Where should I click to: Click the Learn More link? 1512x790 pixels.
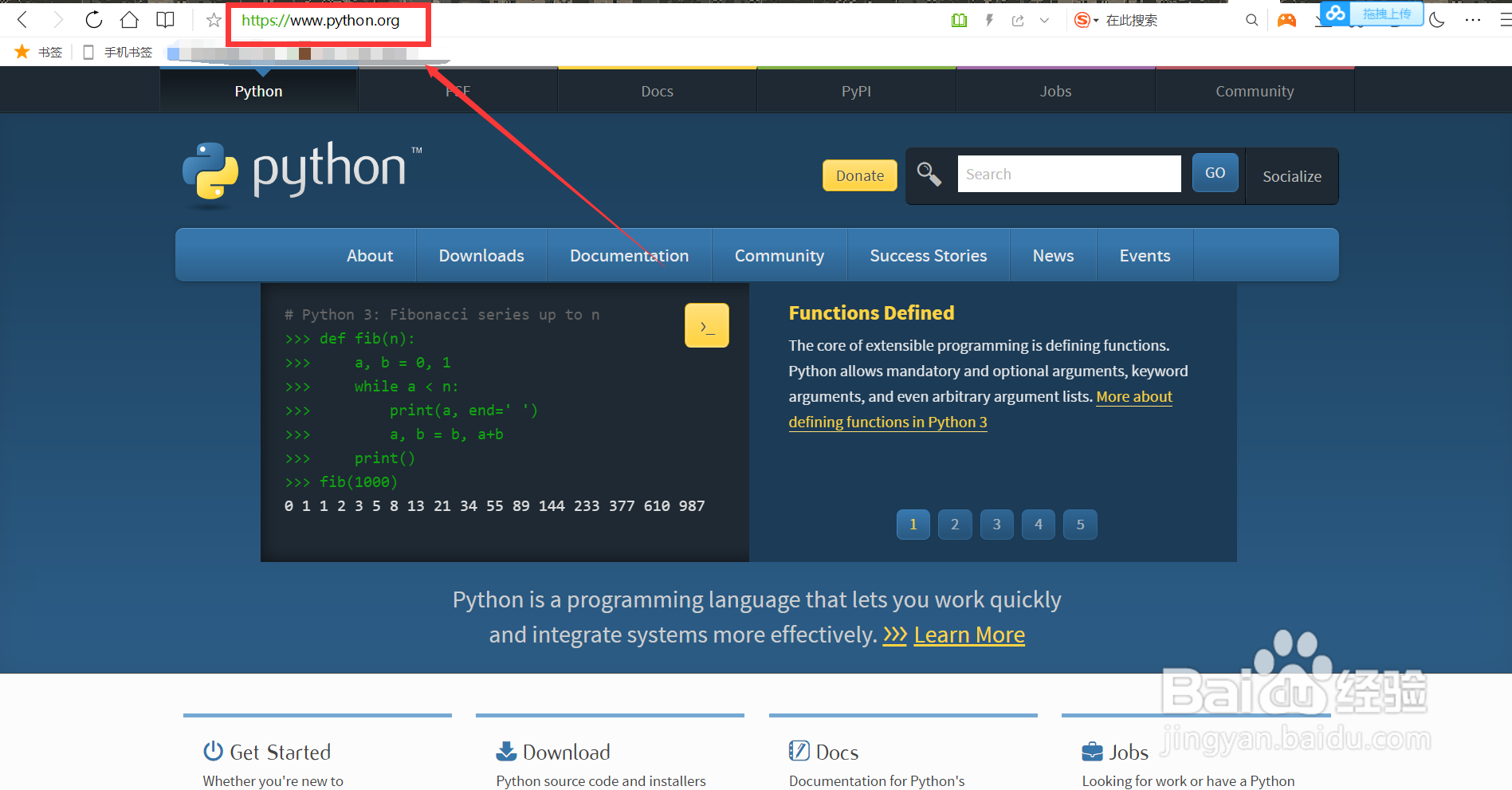[x=969, y=635]
